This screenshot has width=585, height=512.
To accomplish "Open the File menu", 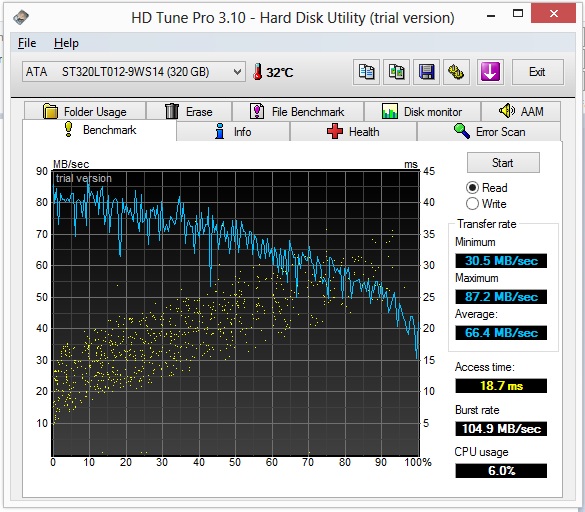I will [27, 43].
